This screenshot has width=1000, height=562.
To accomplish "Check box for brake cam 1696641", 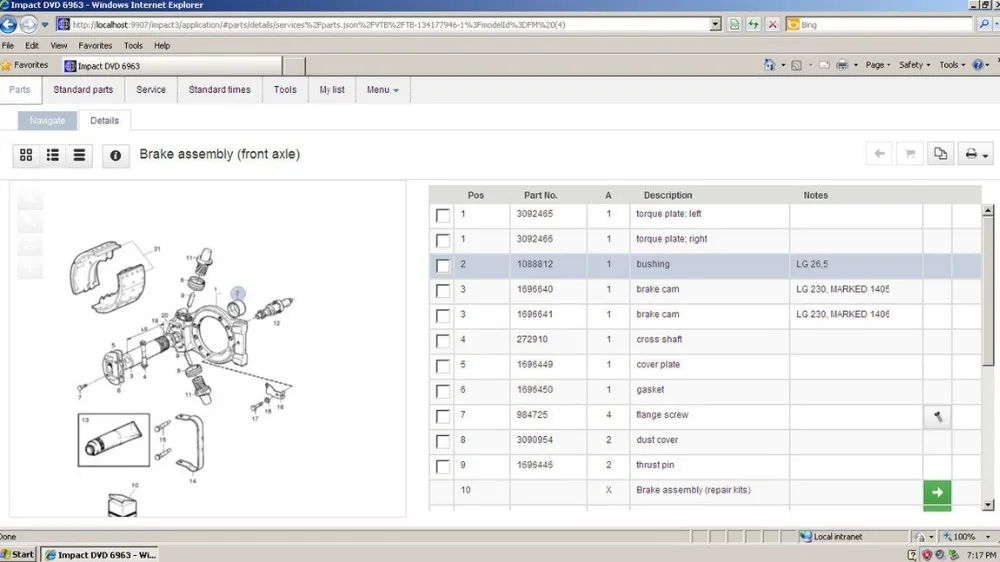I will point(443,316).
